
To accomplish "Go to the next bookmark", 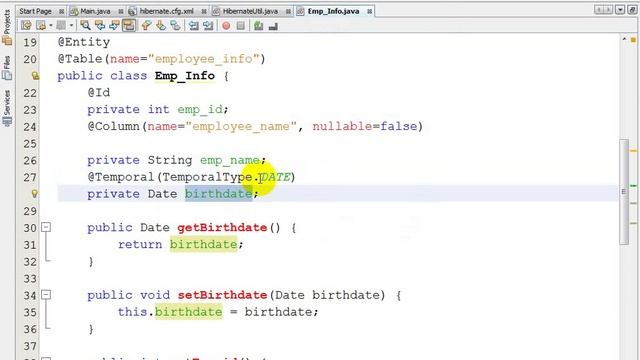I will pos(161,26).
